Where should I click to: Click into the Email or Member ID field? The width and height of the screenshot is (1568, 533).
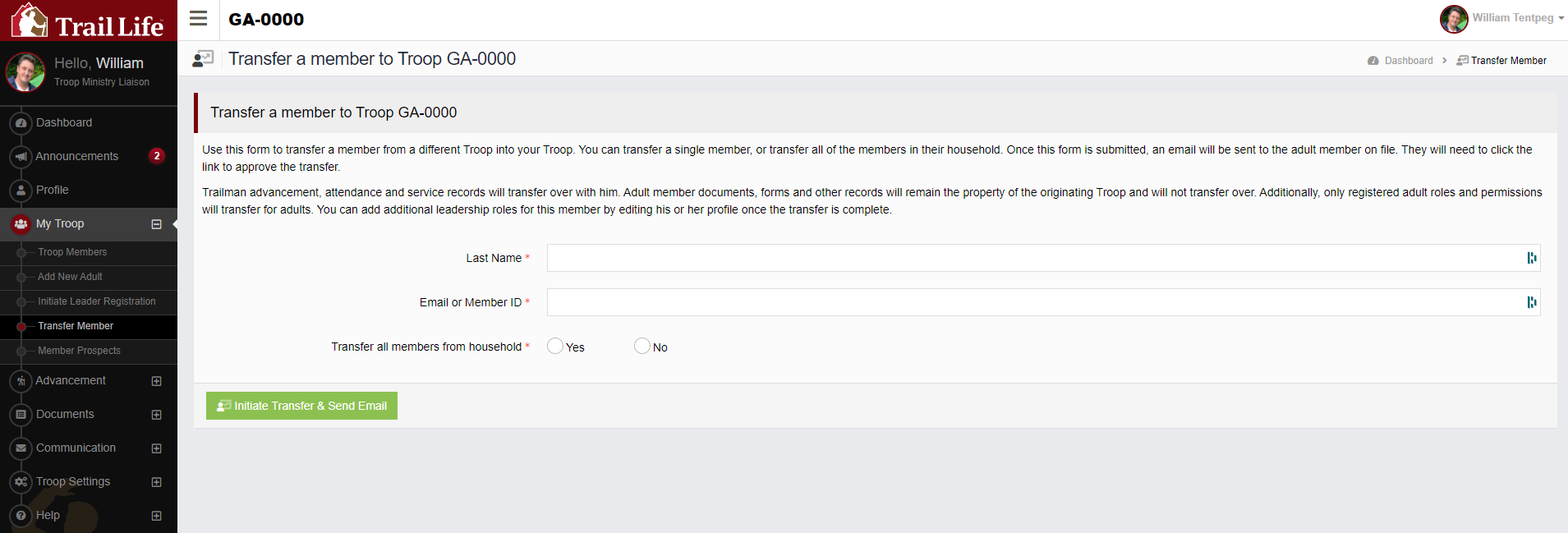(x=1043, y=302)
